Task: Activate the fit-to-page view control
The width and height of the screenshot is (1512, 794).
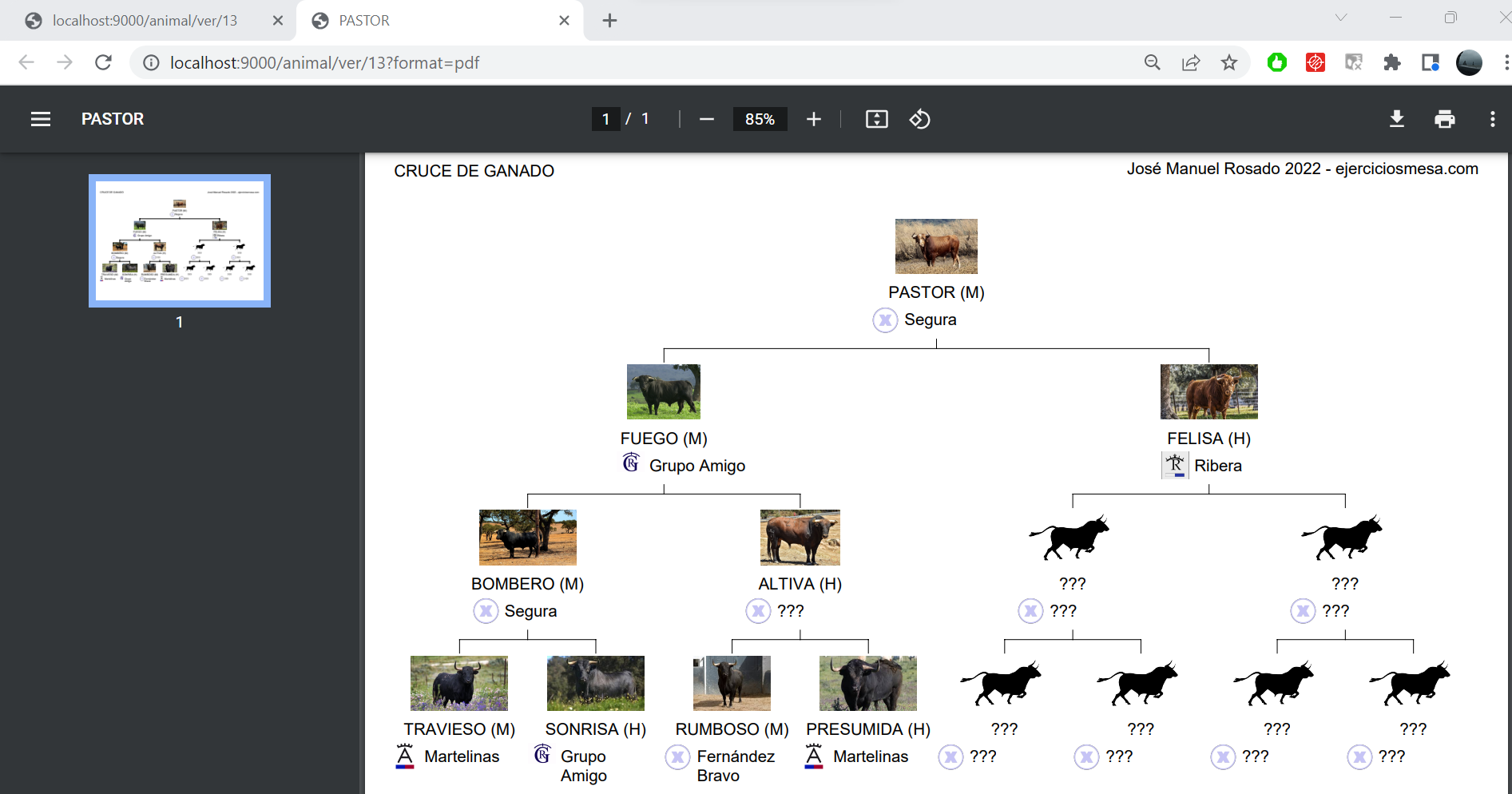Action: [x=876, y=119]
